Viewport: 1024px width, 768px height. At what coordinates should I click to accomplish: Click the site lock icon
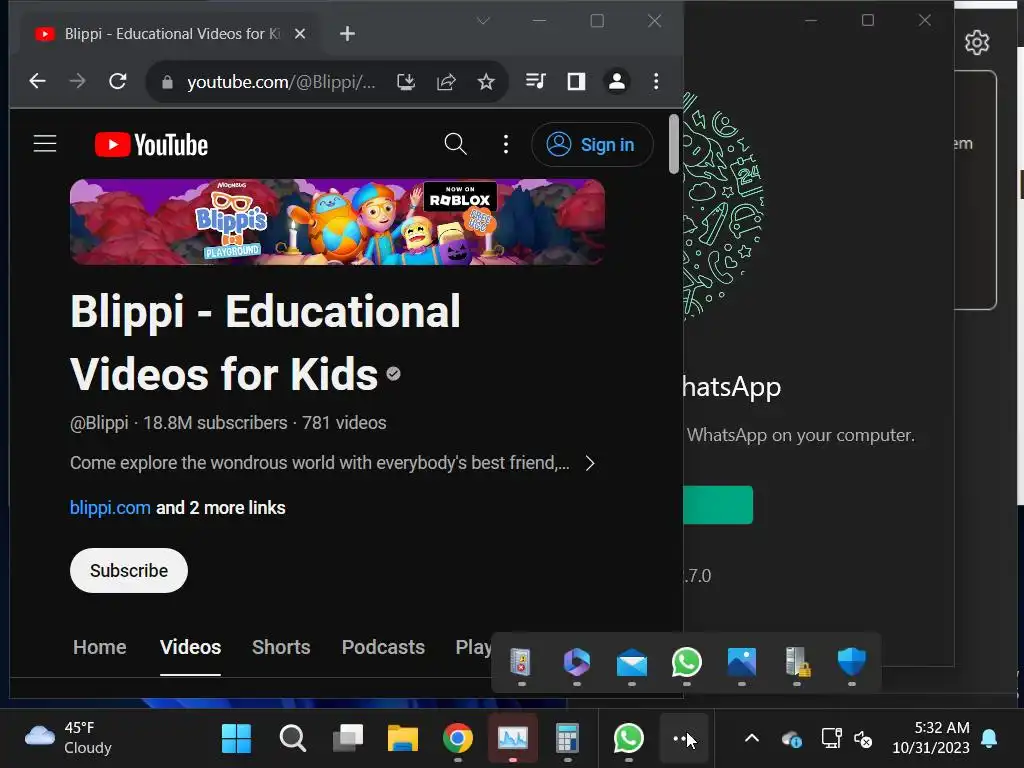coord(167,82)
